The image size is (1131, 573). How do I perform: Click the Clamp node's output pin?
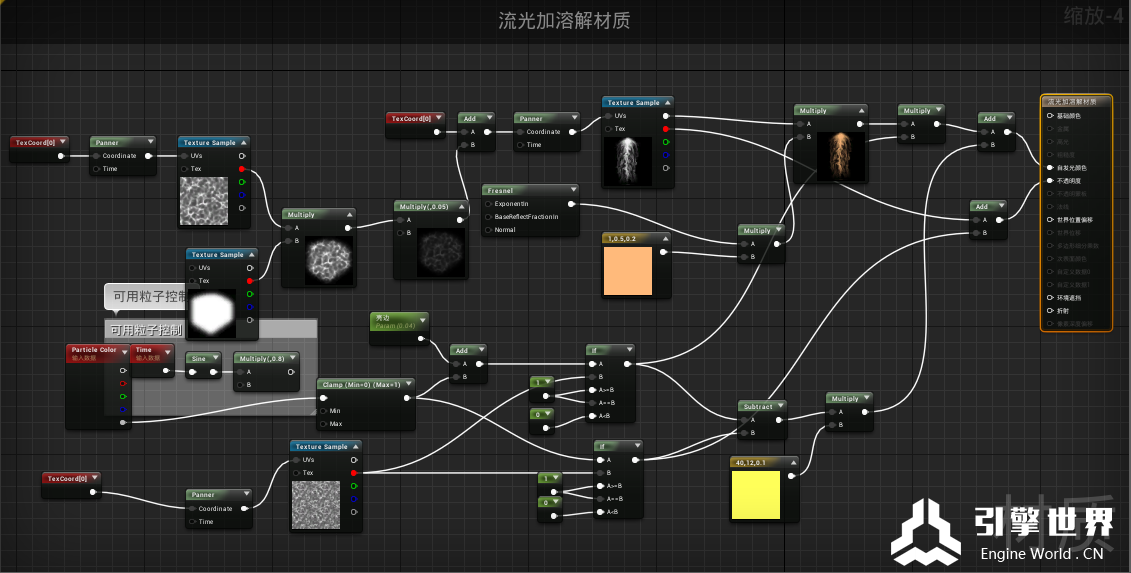click(x=408, y=398)
